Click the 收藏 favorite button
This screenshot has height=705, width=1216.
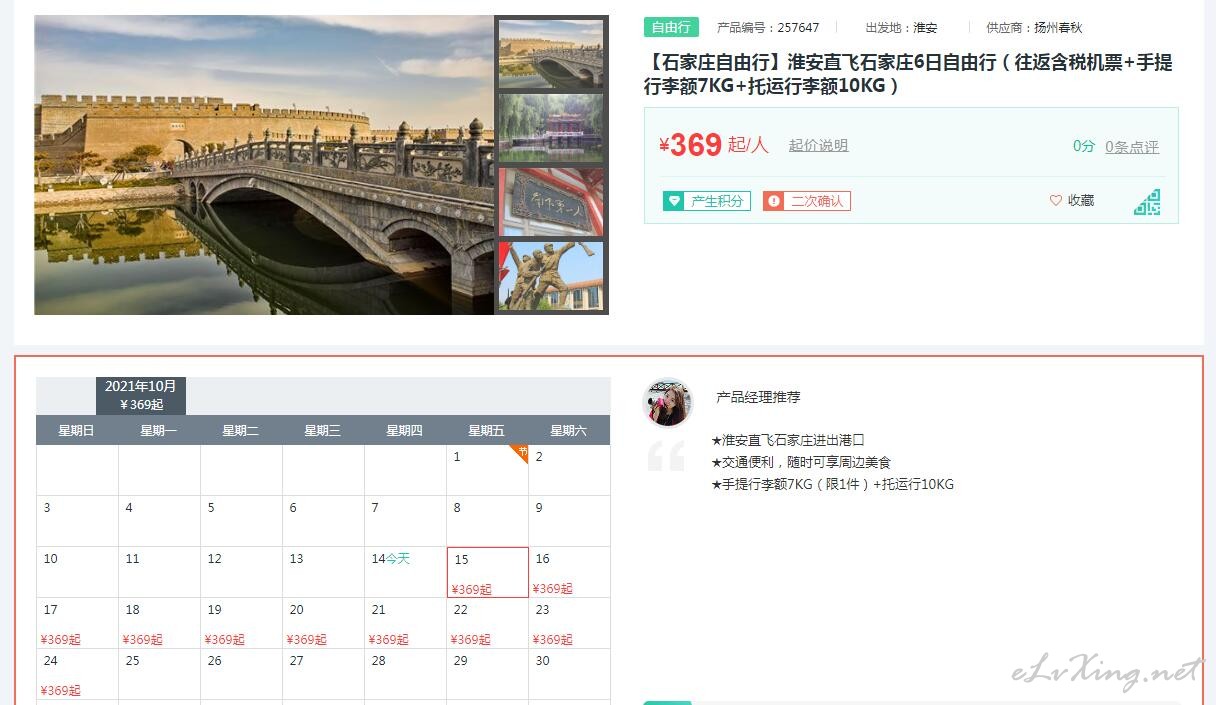pyautogui.click(x=1072, y=201)
